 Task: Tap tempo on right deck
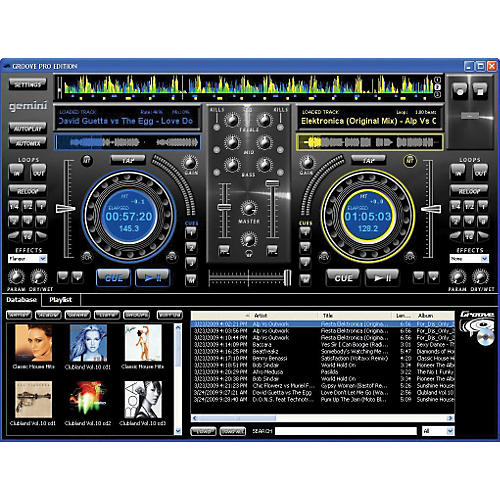click(369, 161)
